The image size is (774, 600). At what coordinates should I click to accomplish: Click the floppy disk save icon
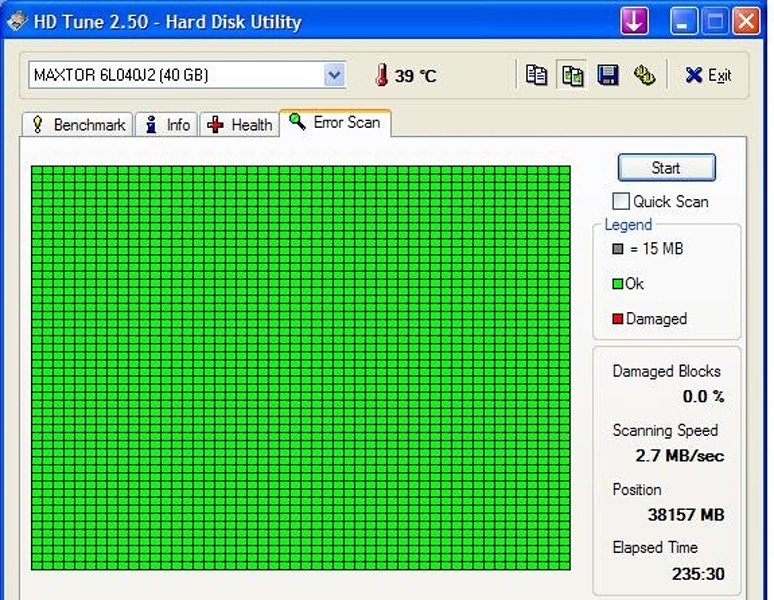tap(608, 75)
